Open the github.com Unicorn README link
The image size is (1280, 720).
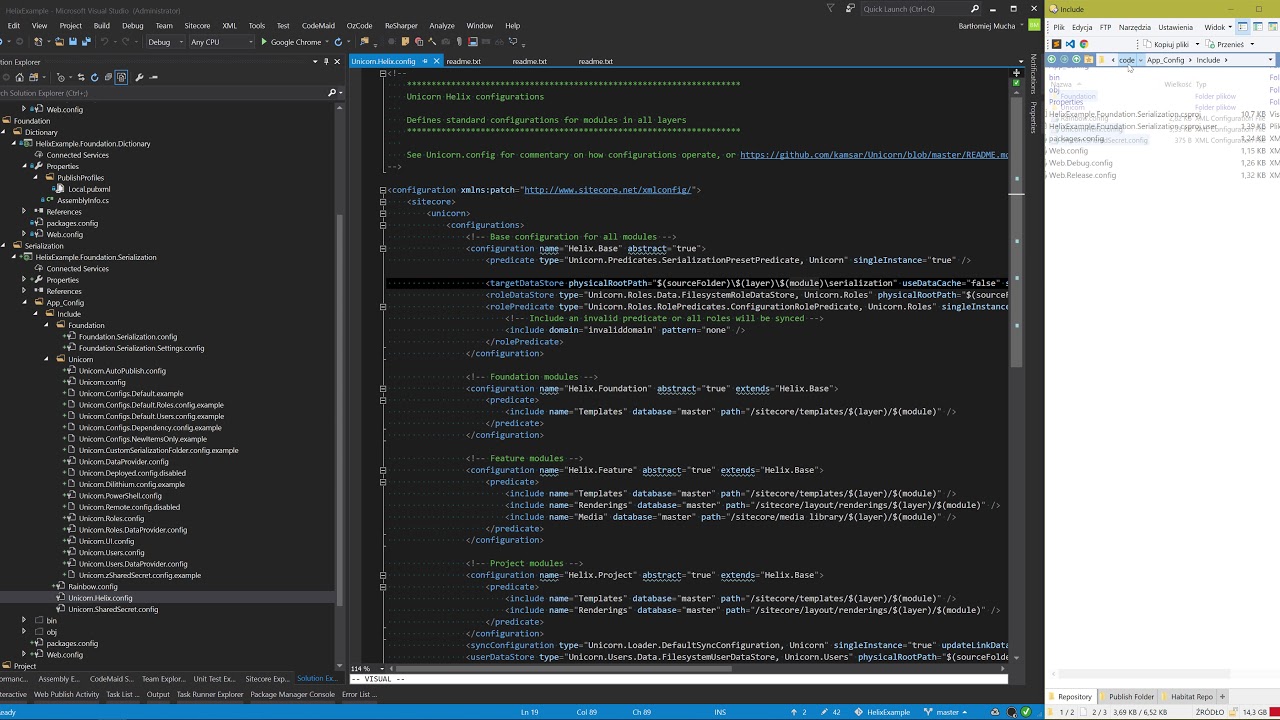[x=874, y=155]
